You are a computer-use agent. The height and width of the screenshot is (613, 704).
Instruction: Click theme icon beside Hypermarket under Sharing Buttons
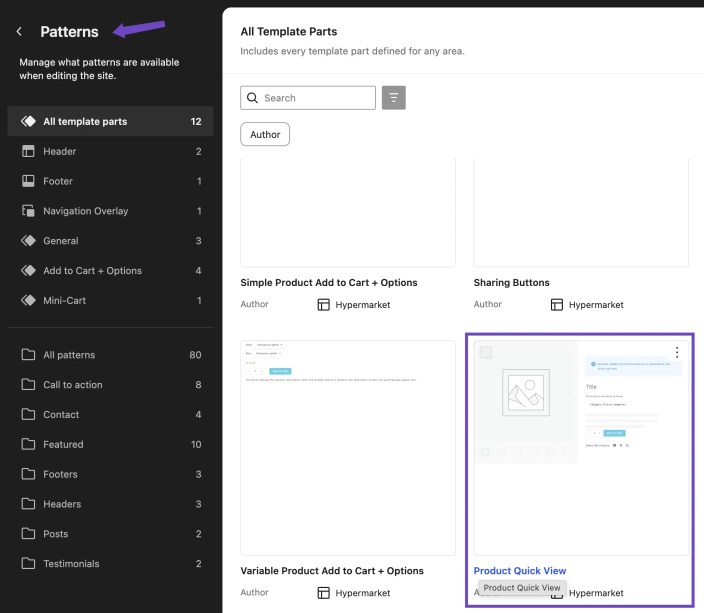(x=557, y=305)
